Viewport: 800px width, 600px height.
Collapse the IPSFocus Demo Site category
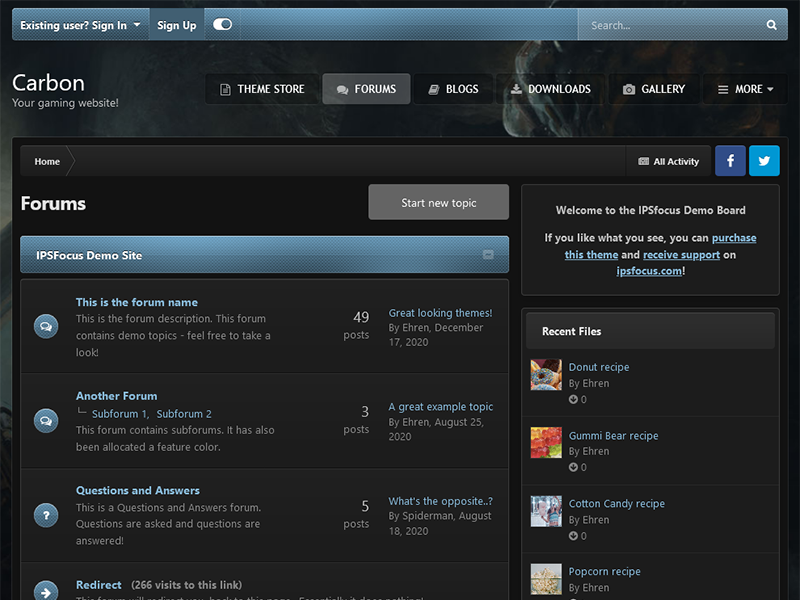(488, 255)
